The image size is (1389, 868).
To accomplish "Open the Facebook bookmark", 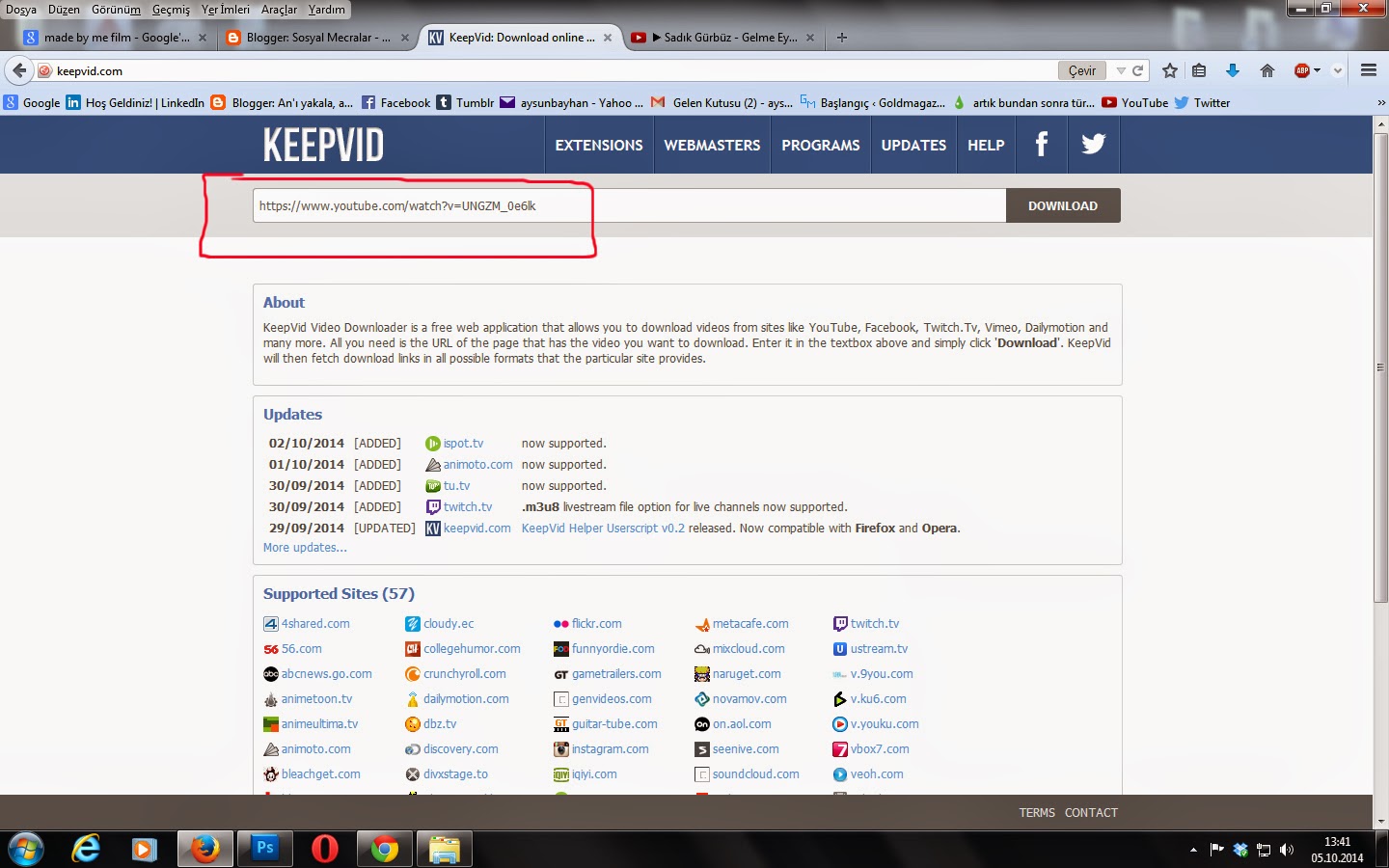I will (395, 103).
